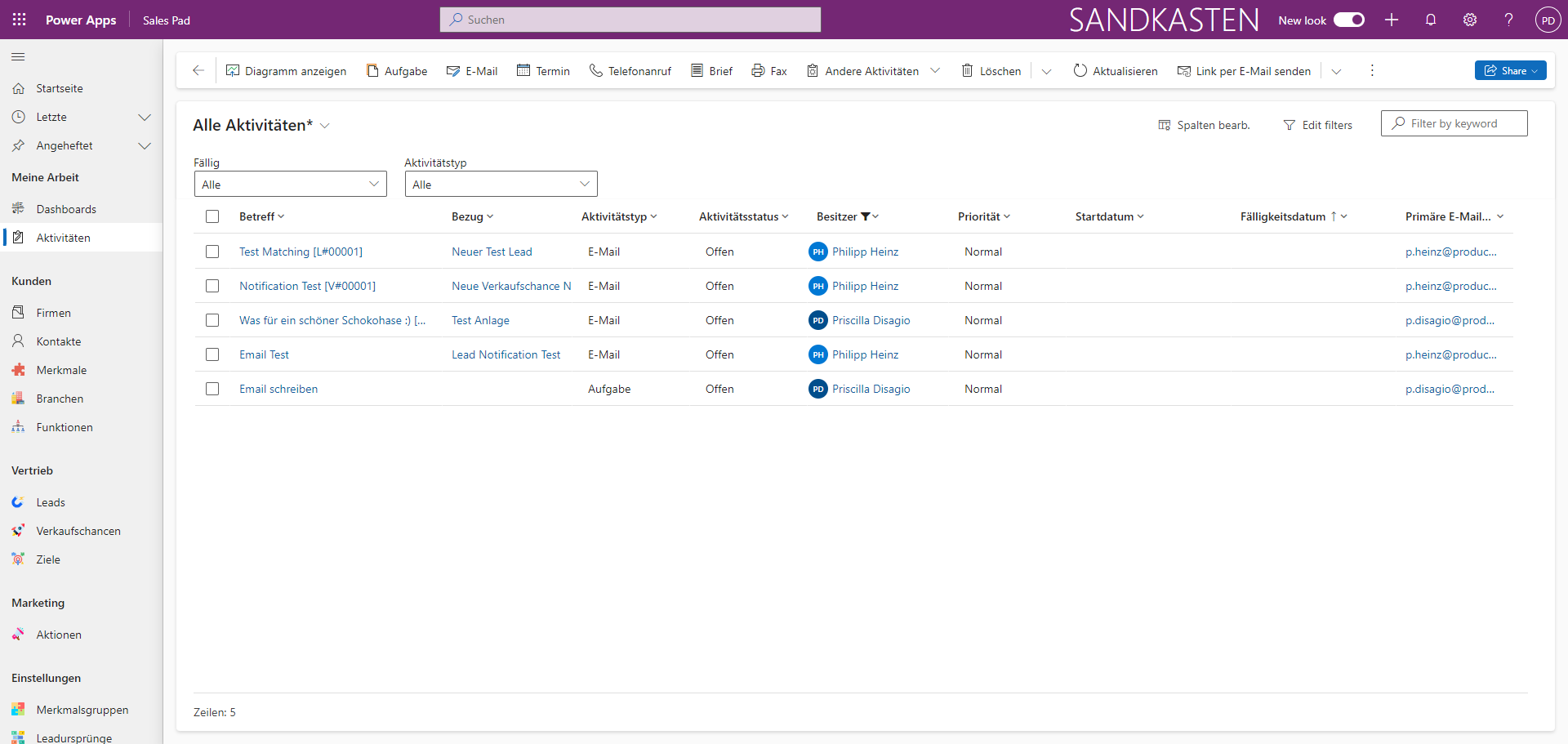The image size is (1568, 744).
Task: Click the Share button
Action: coord(1511,70)
